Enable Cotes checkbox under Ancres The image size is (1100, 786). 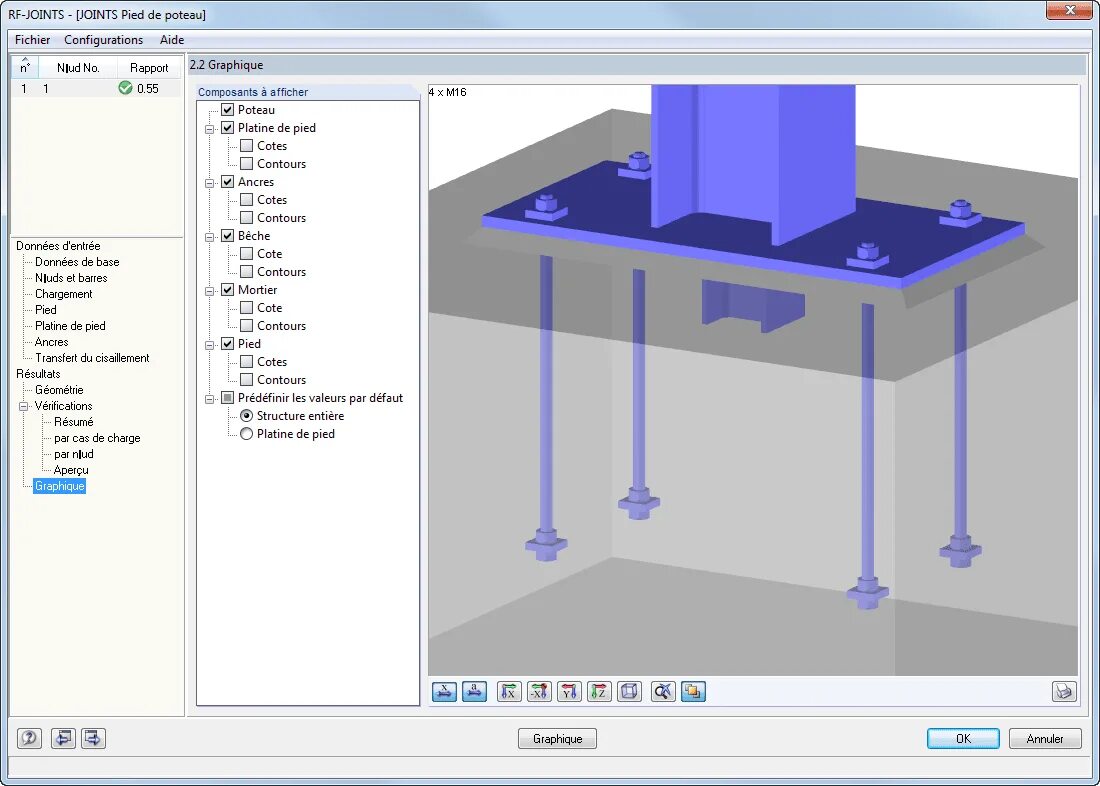pos(246,200)
